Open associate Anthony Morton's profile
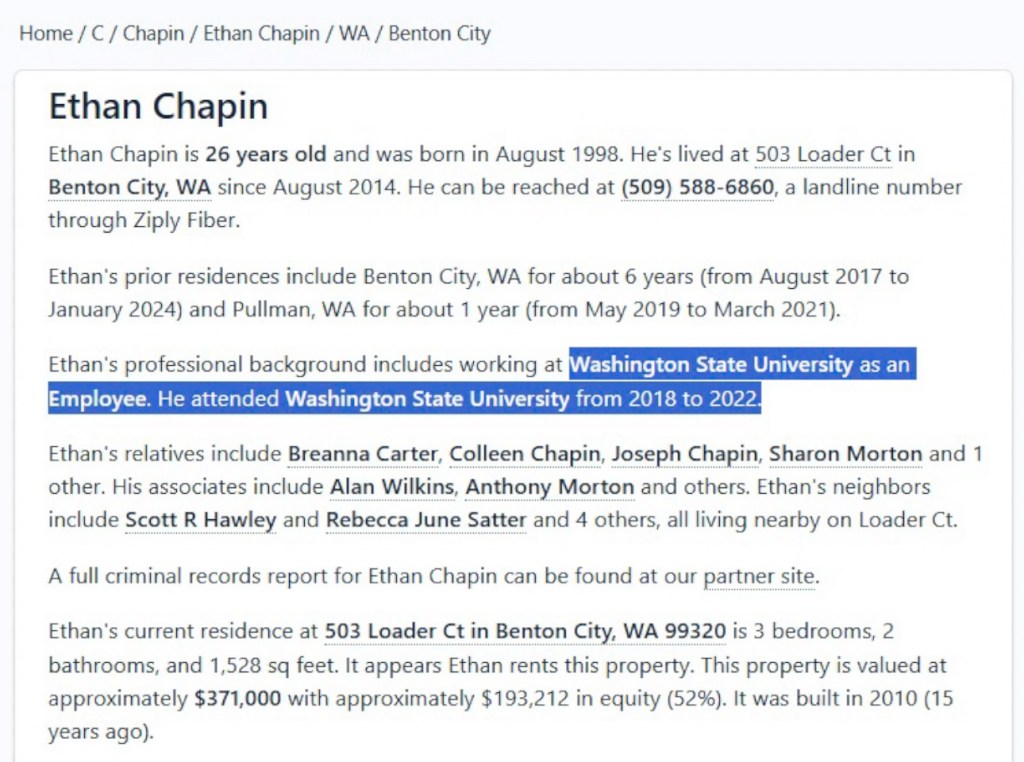Screen dimensions: 1024x762 tap(549, 487)
